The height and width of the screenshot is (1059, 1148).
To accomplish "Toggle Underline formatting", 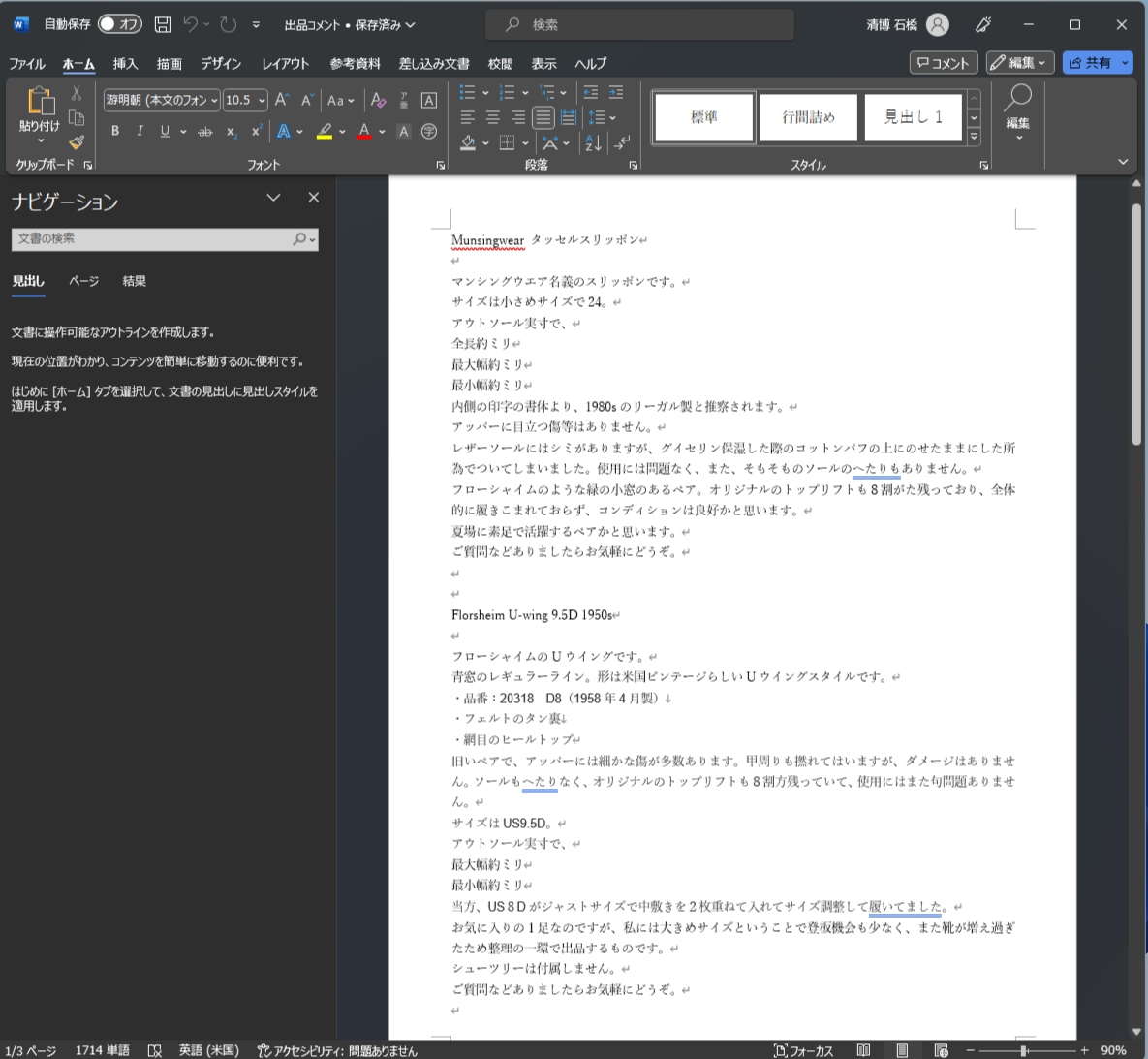I will [165, 131].
